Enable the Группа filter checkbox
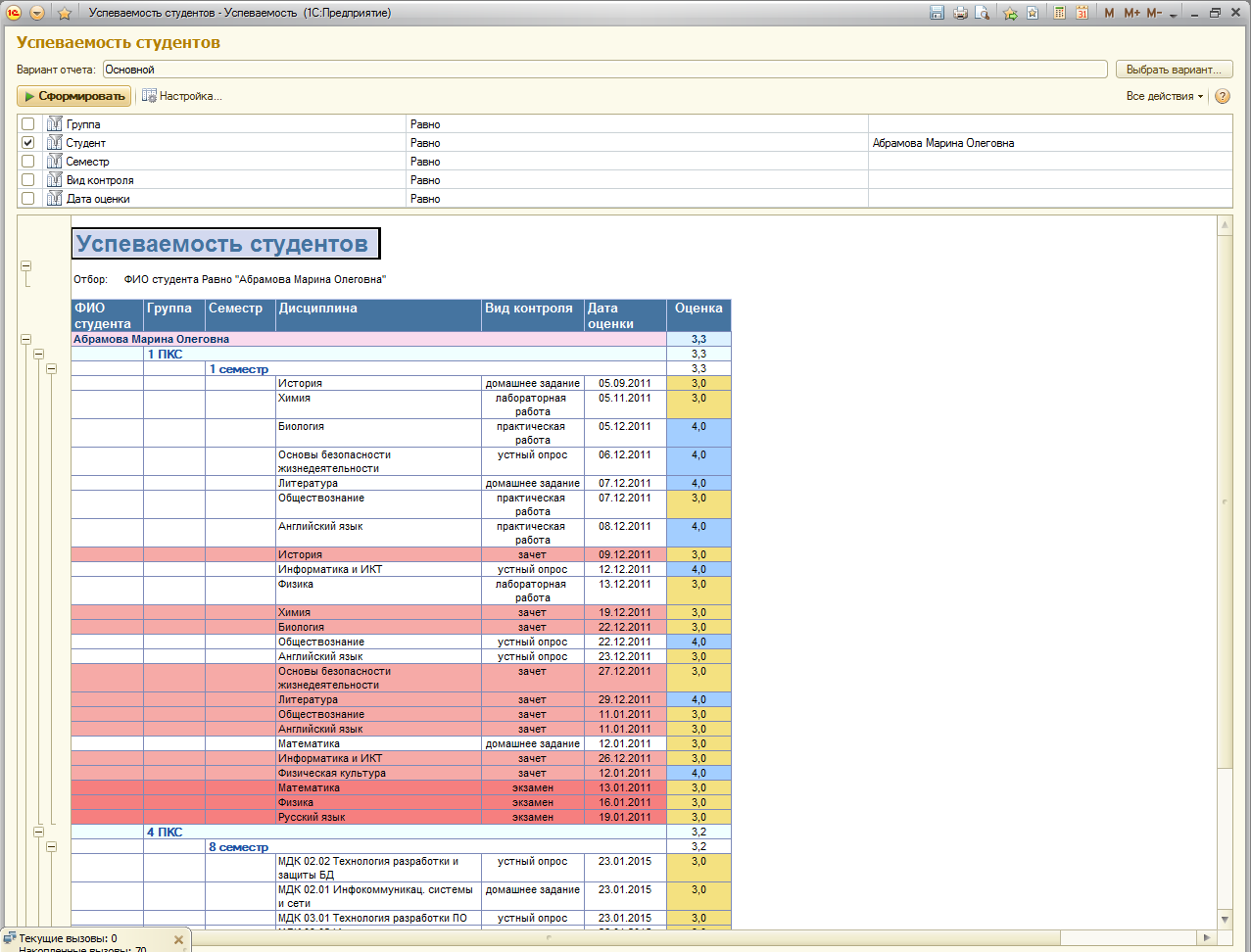Viewport: 1251px width, 952px height. [x=27, y=124]
